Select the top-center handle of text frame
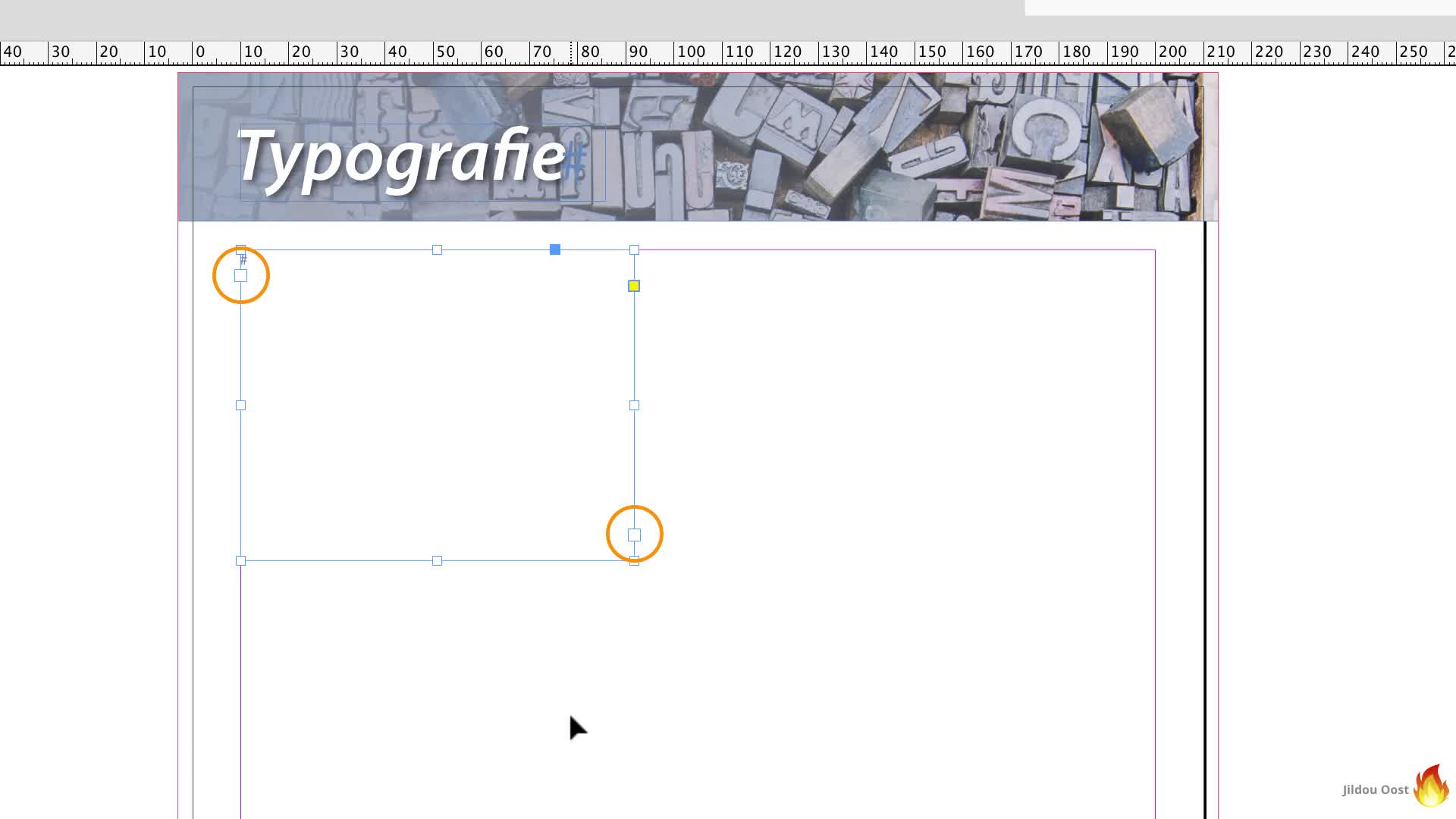 pos(437,249)
